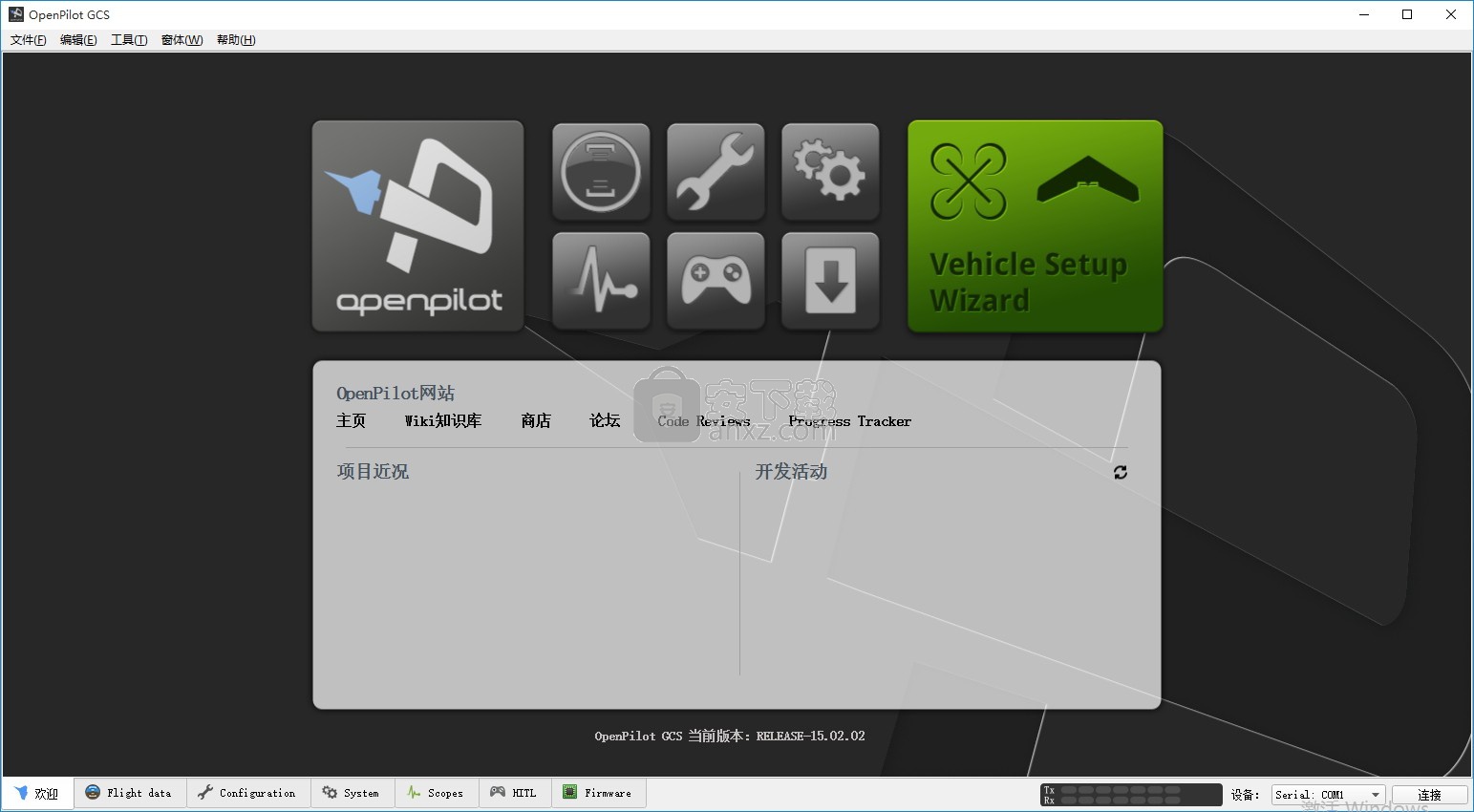Image resolution: width=1474 pixels, height=812 pixels.
Task: Open the Flight data attitude-gauge tile
Action: [601, 172]
